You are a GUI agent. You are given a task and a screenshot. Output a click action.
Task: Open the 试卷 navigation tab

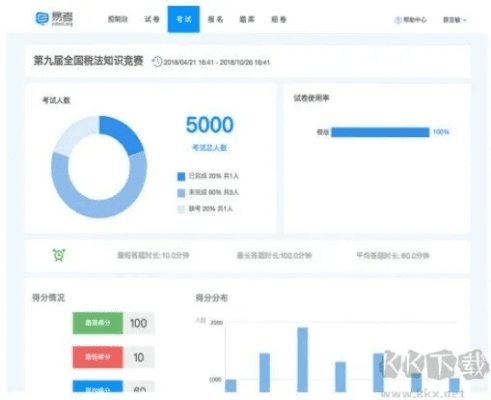point(152,19)
